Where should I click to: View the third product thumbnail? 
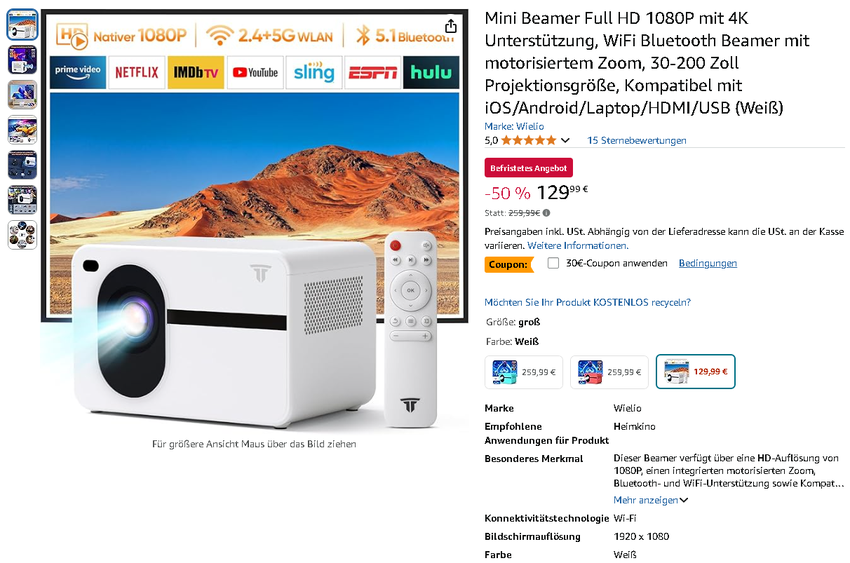coord(22,95)
